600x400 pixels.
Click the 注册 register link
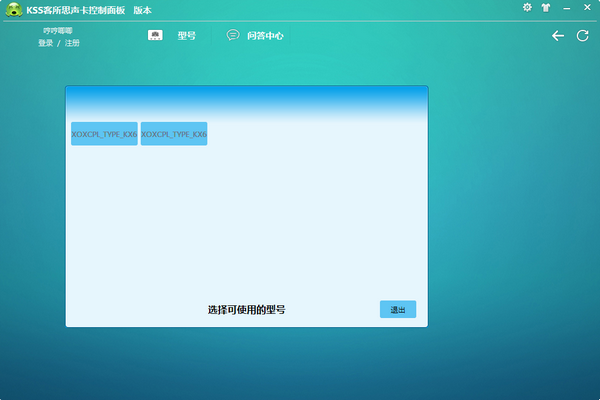pos(72,44)
